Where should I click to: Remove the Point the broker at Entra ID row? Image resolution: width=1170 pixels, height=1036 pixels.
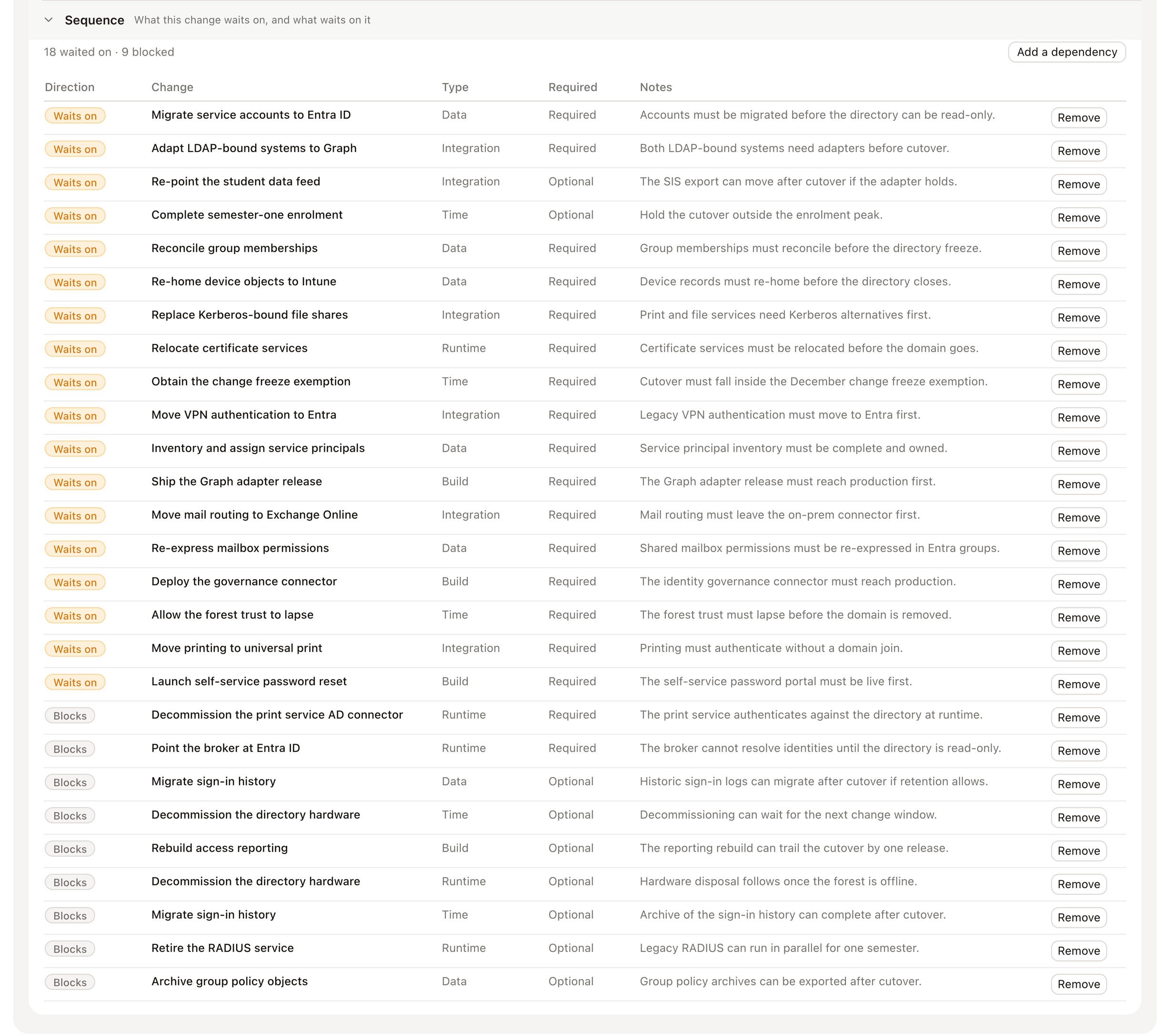click(1079, 751)
